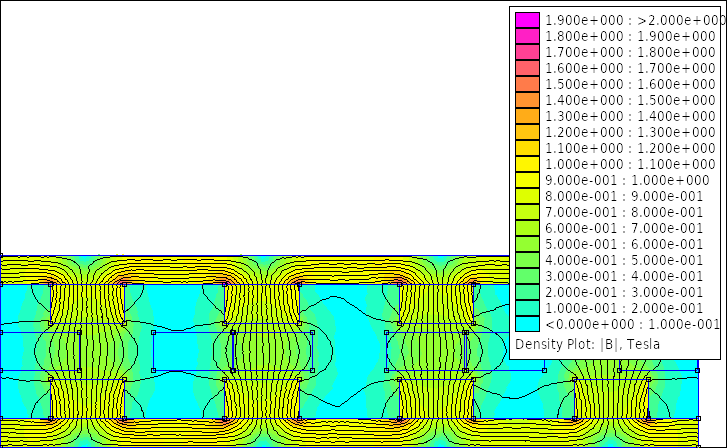Click the swatch for 4.000e-001 : 5.000e-001
Viewport: 727px width, 448px height.
(527, 260)
